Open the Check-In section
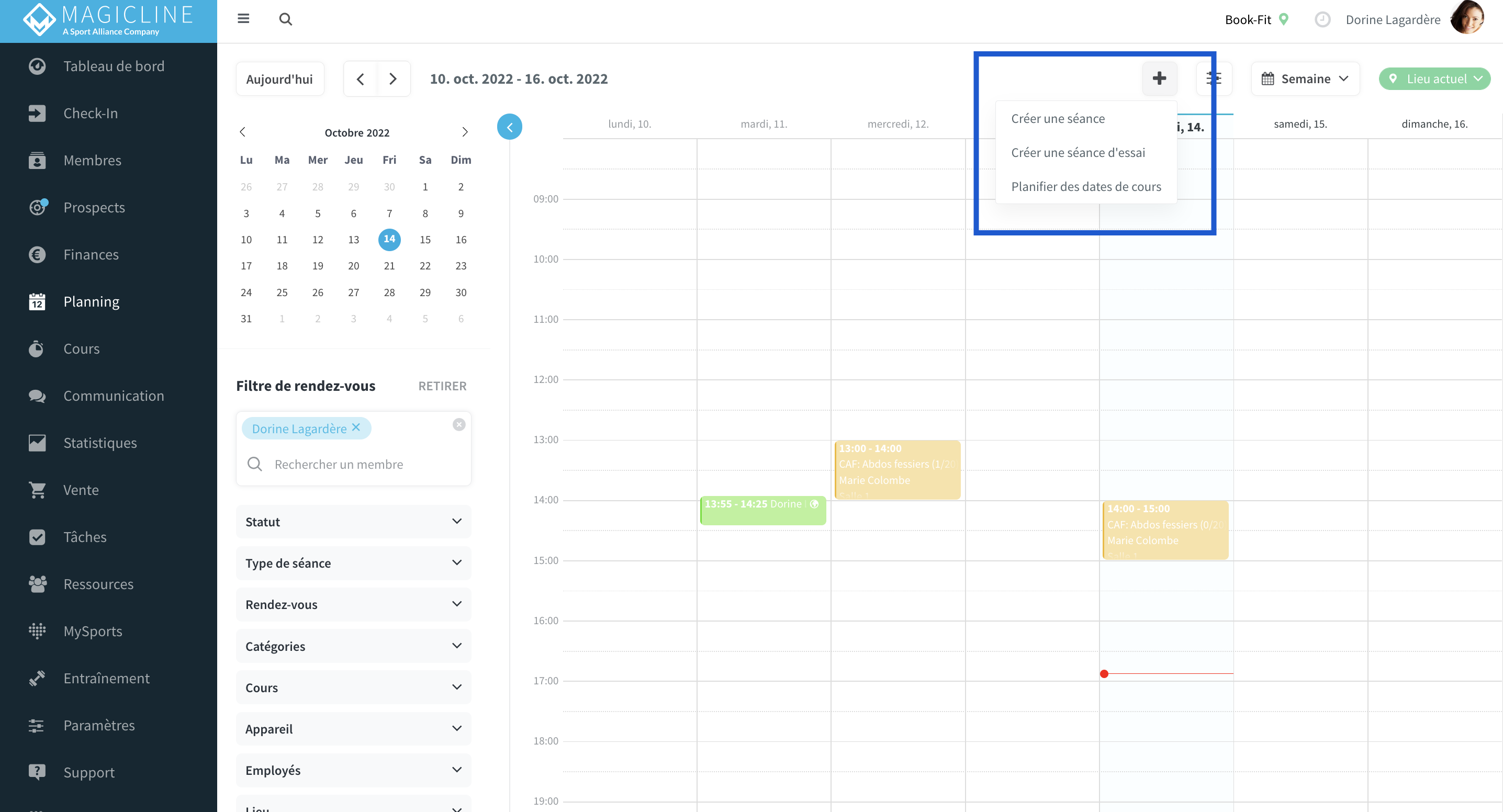This screenshot has height=812, width=1503. tap(108, 113)
